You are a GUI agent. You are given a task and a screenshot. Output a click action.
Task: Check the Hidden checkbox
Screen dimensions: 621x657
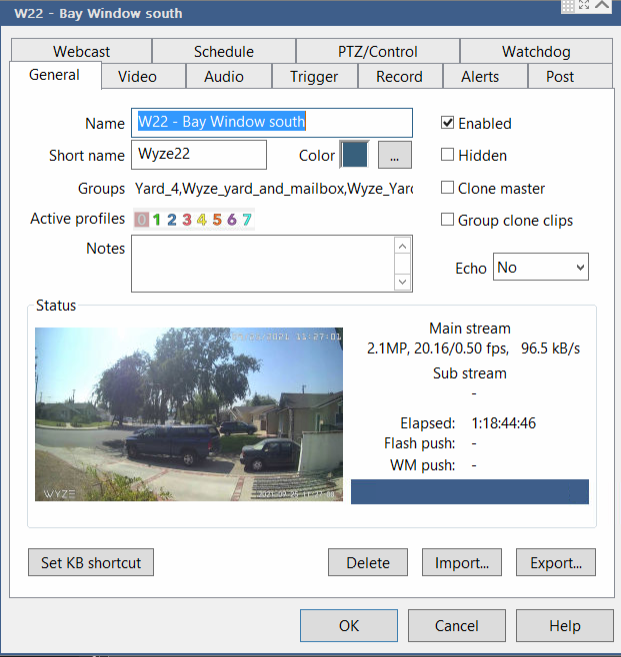(448, 155)
